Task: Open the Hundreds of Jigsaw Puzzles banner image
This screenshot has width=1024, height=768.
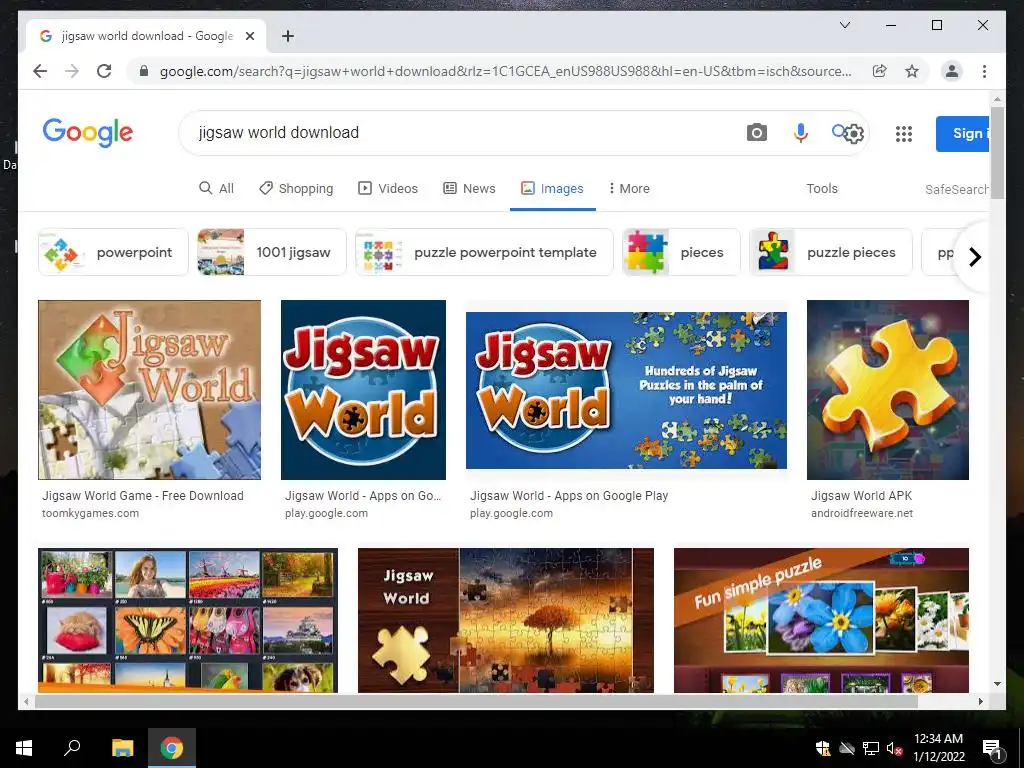Action: 626,390
